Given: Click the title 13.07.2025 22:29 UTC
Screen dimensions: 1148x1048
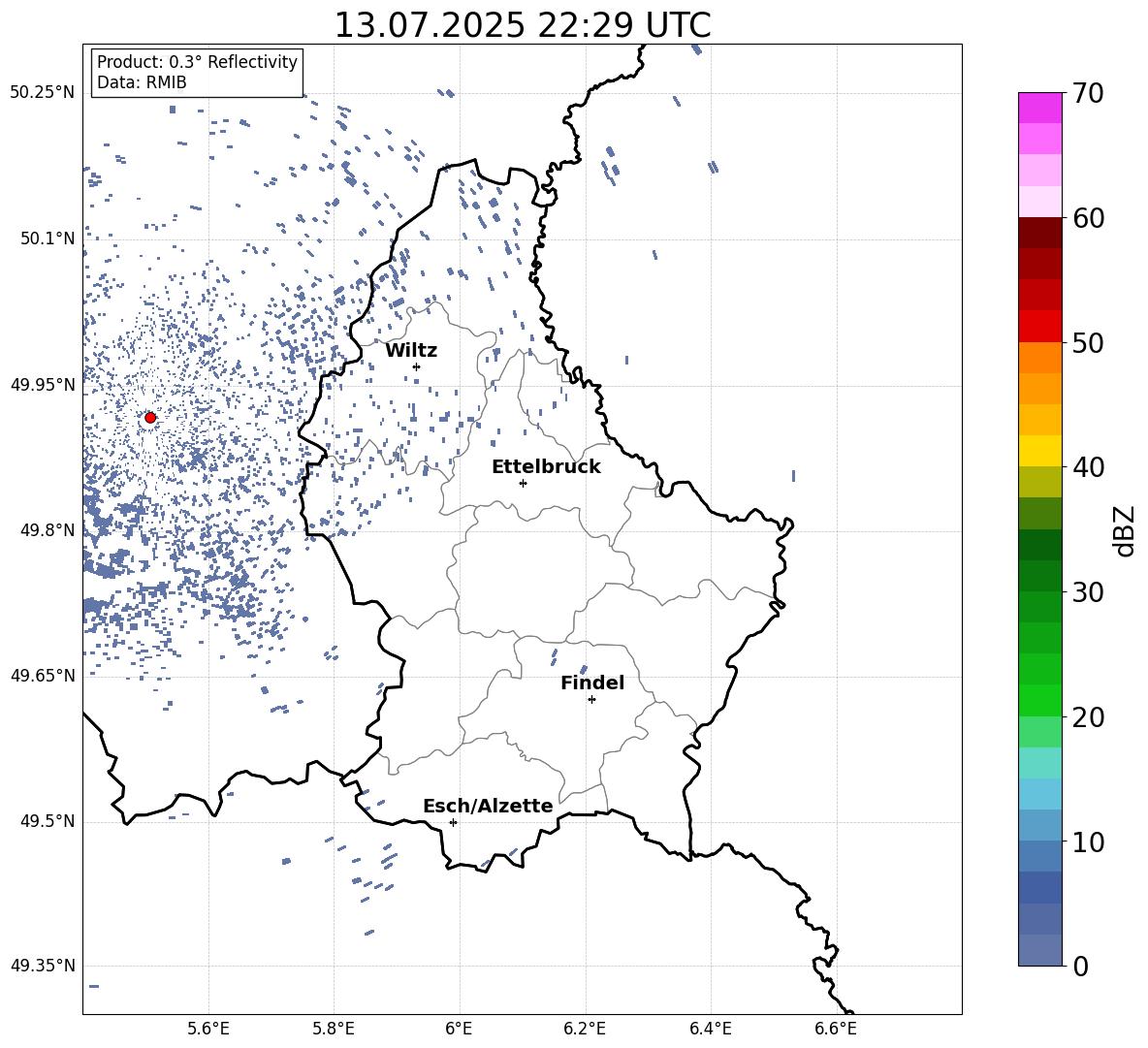Looking at the screenshot, I should [523, 25].
